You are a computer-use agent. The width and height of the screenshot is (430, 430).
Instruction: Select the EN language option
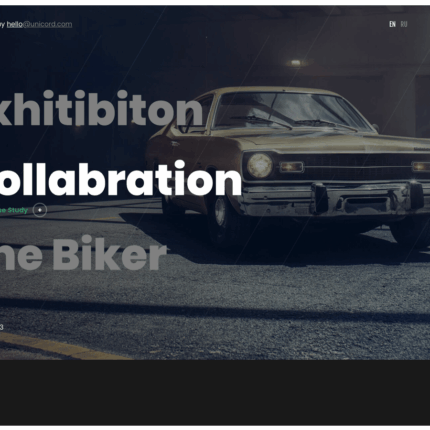tap(392, 24)
